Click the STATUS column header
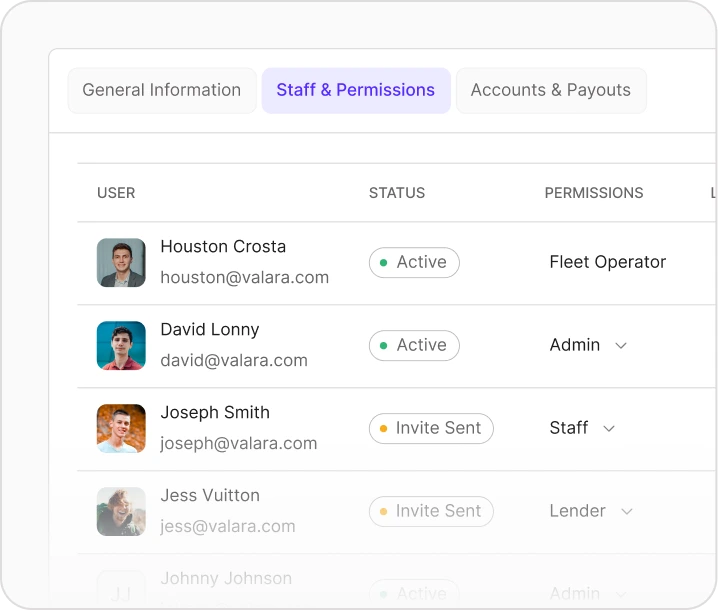 397,193
